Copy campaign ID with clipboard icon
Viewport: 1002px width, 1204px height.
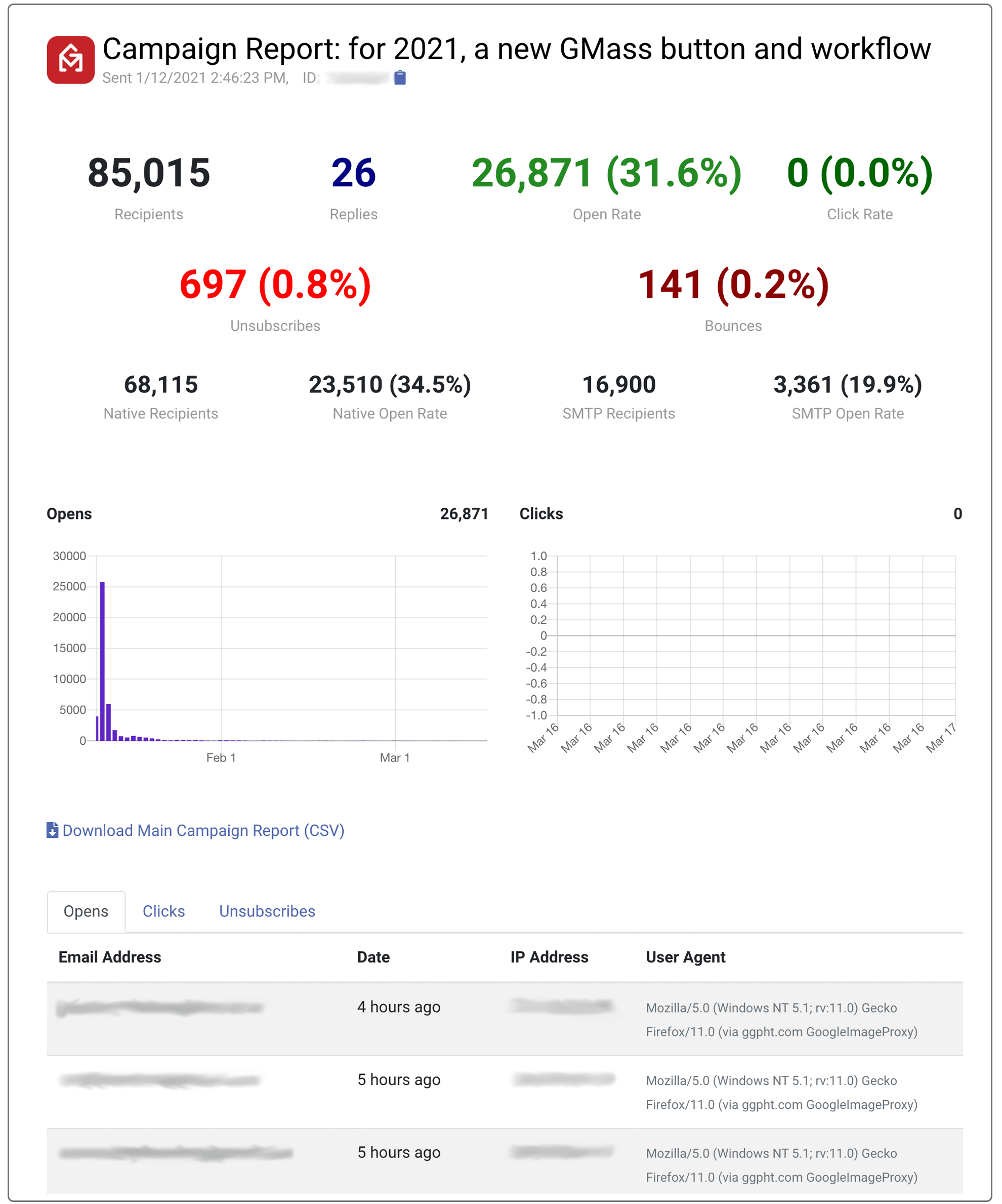pos(400,77)
